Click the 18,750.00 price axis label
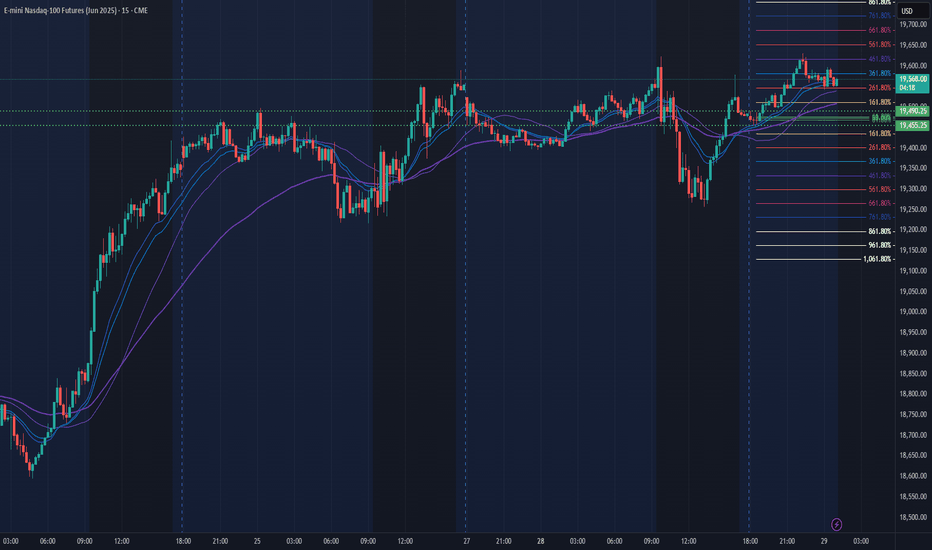The image size is (932, 550). (913, 414)
